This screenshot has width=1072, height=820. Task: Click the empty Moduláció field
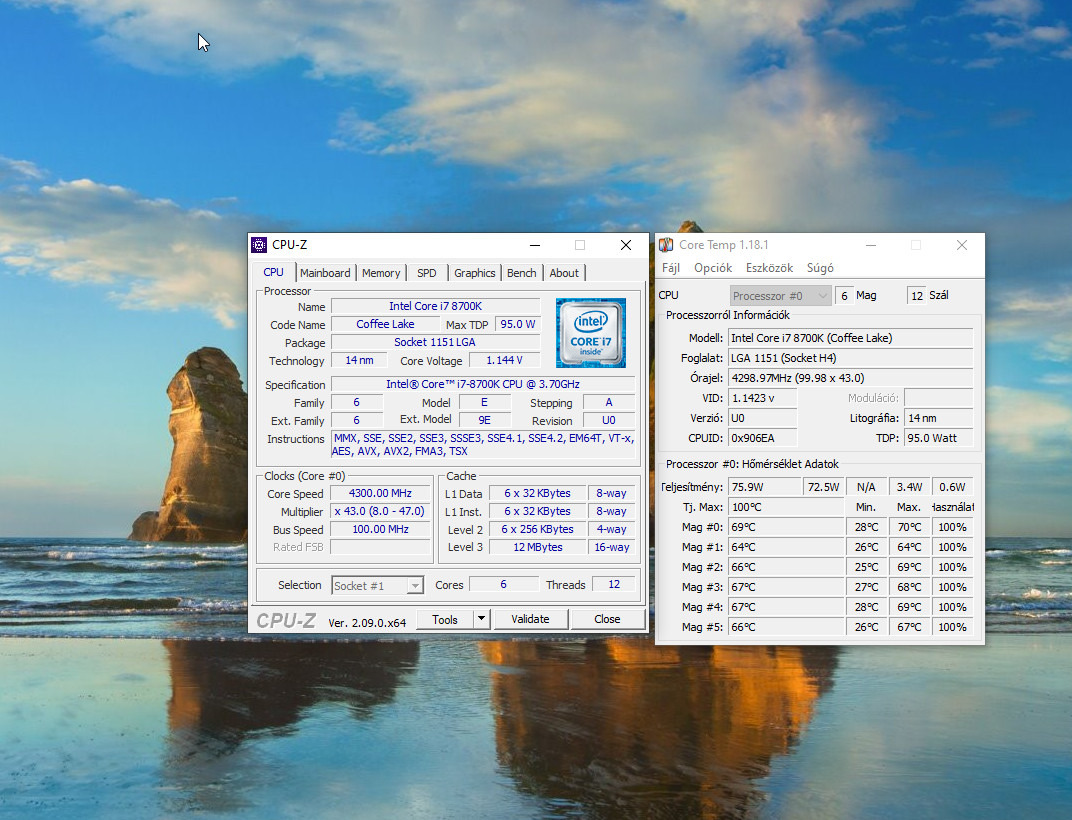[939, 398]
